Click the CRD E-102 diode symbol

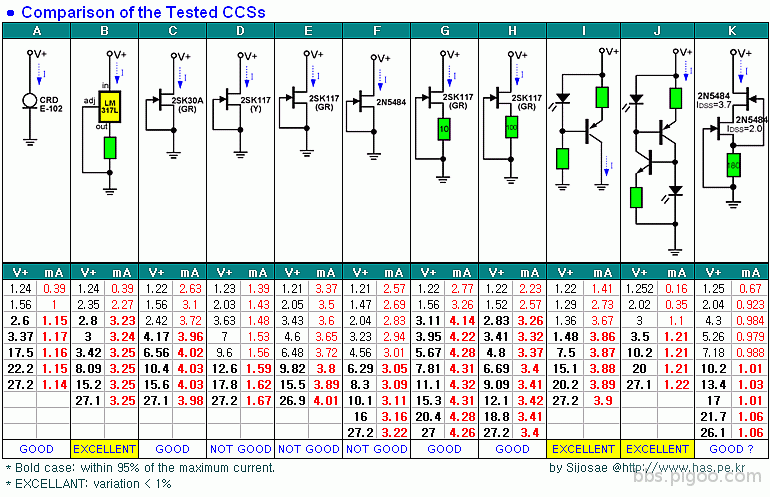click(x=30, y=102)
